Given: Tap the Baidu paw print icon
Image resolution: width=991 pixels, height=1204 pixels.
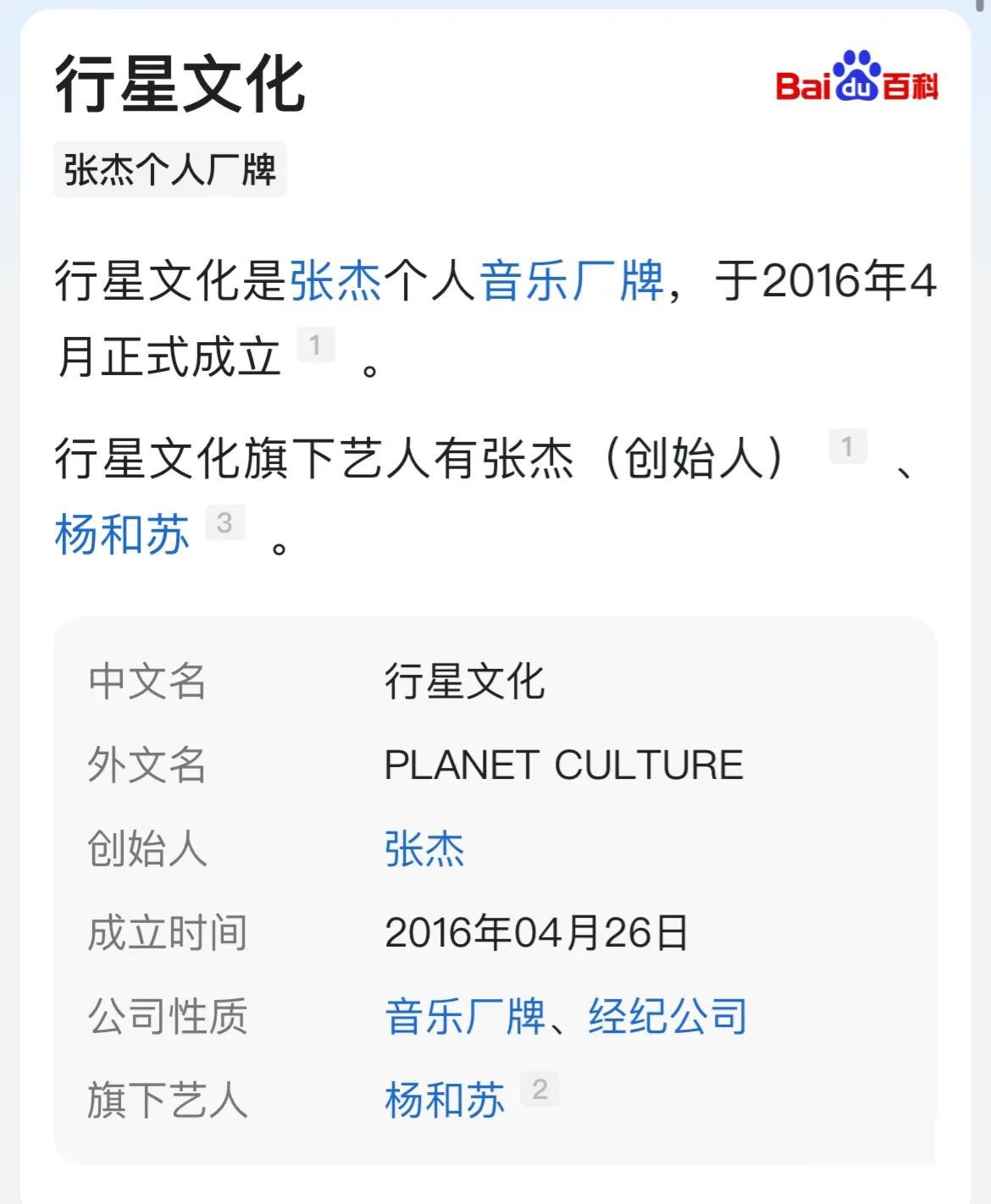Looking at the screenshot, I should click(x=857, y=75).
